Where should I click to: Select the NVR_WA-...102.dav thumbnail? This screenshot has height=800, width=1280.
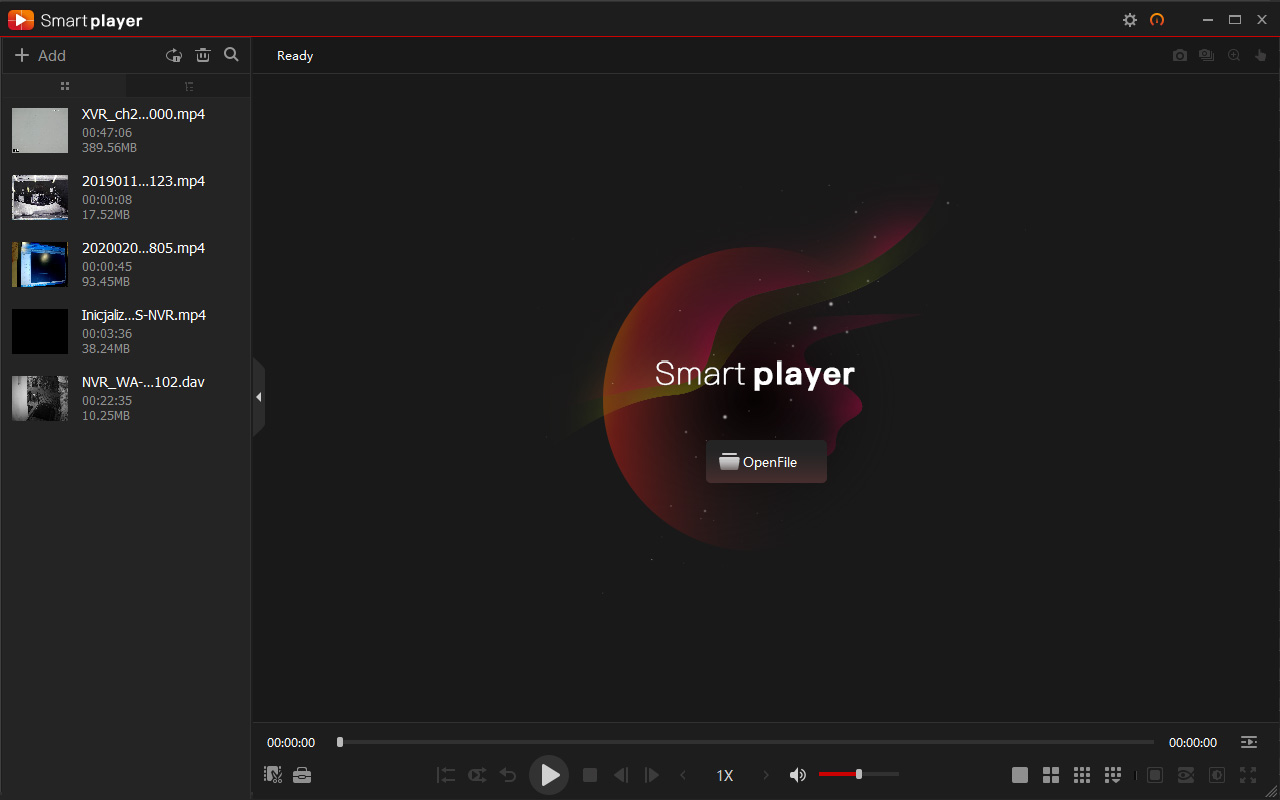pos(40,398)
